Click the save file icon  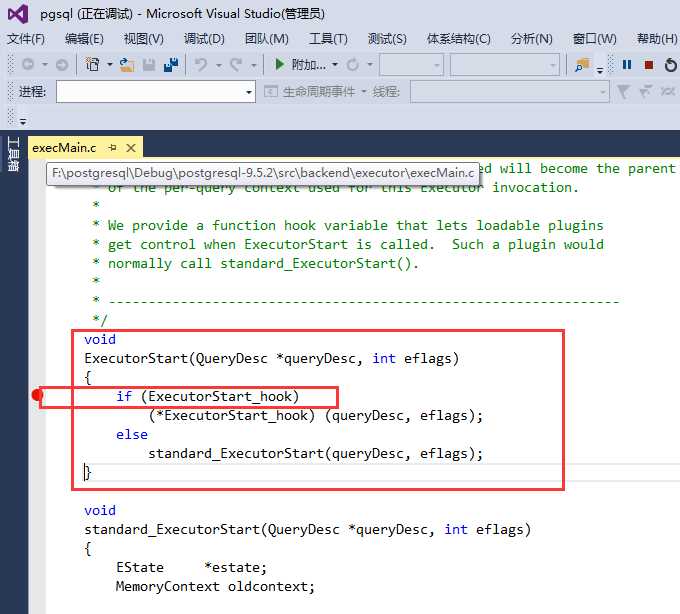coord(148,65)
